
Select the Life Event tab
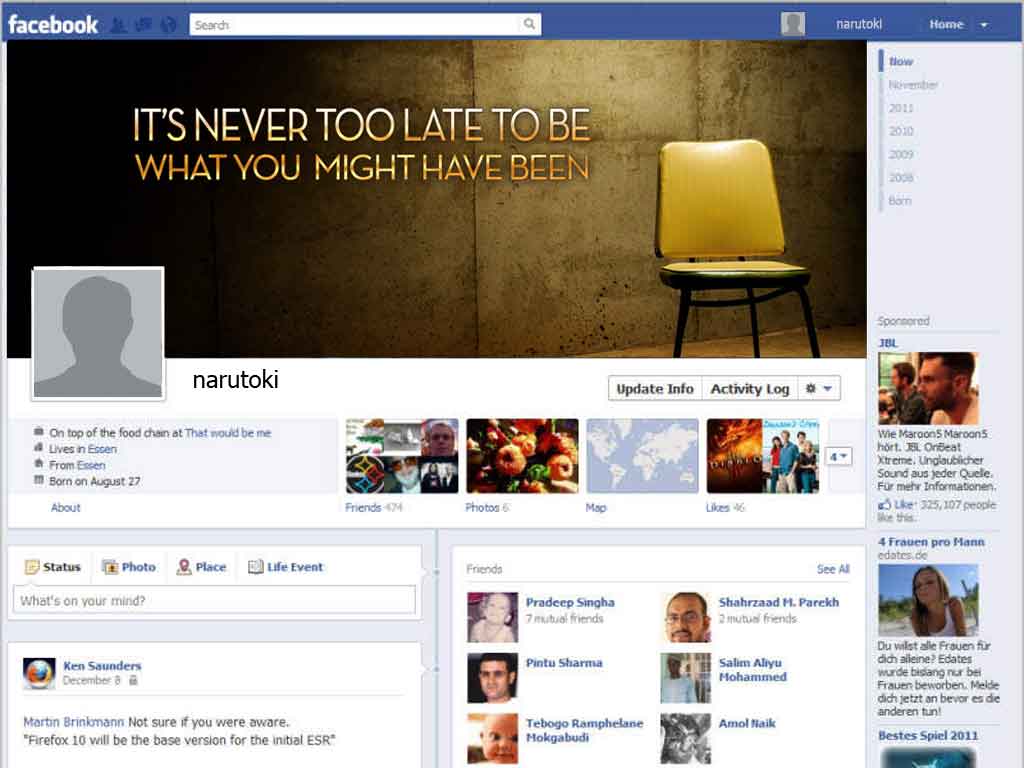(285, 567)
